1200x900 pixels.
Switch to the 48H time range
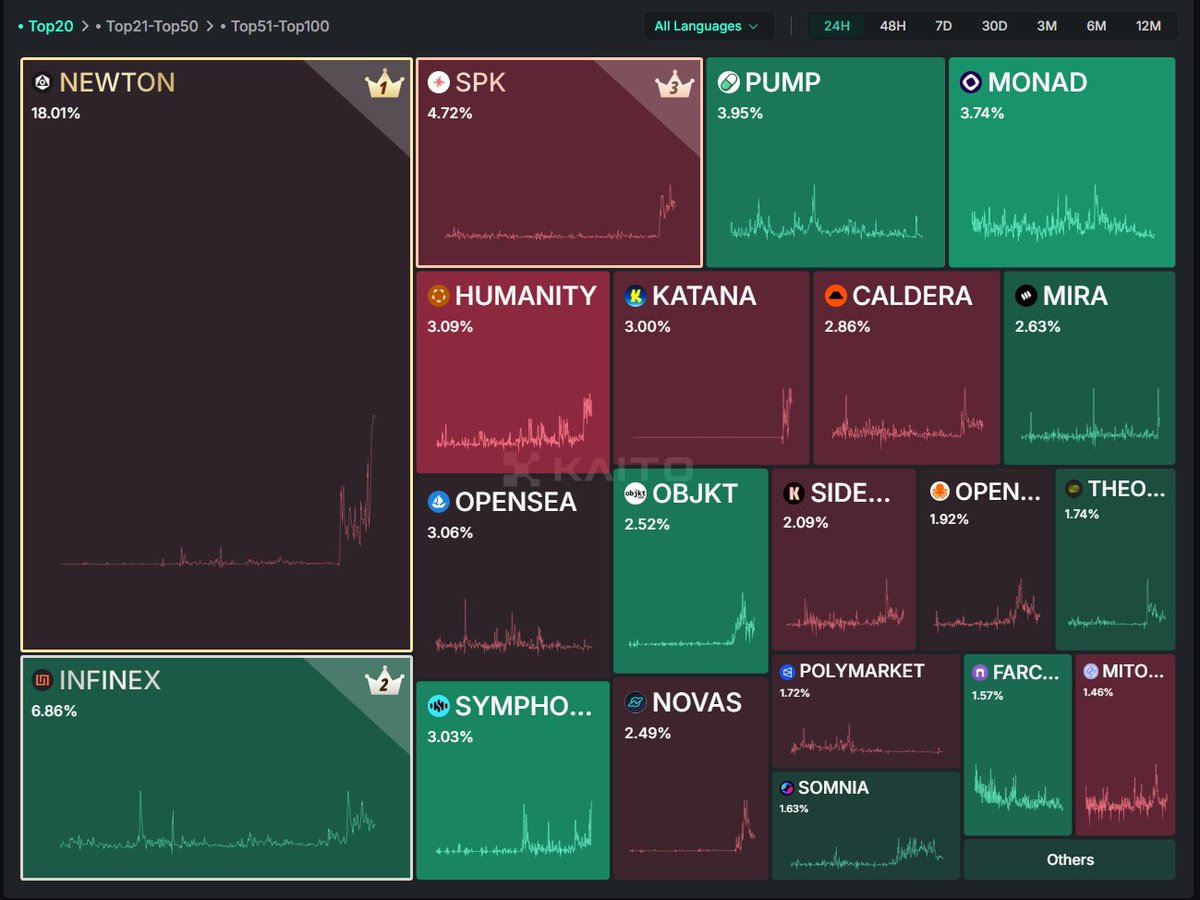892,26
